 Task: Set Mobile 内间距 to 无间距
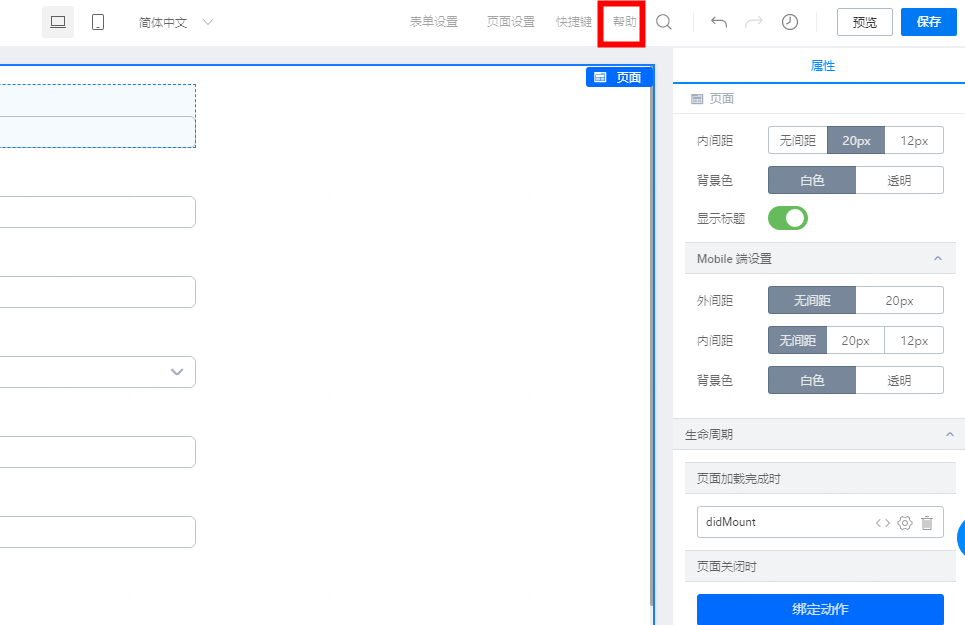pos(798,341)
